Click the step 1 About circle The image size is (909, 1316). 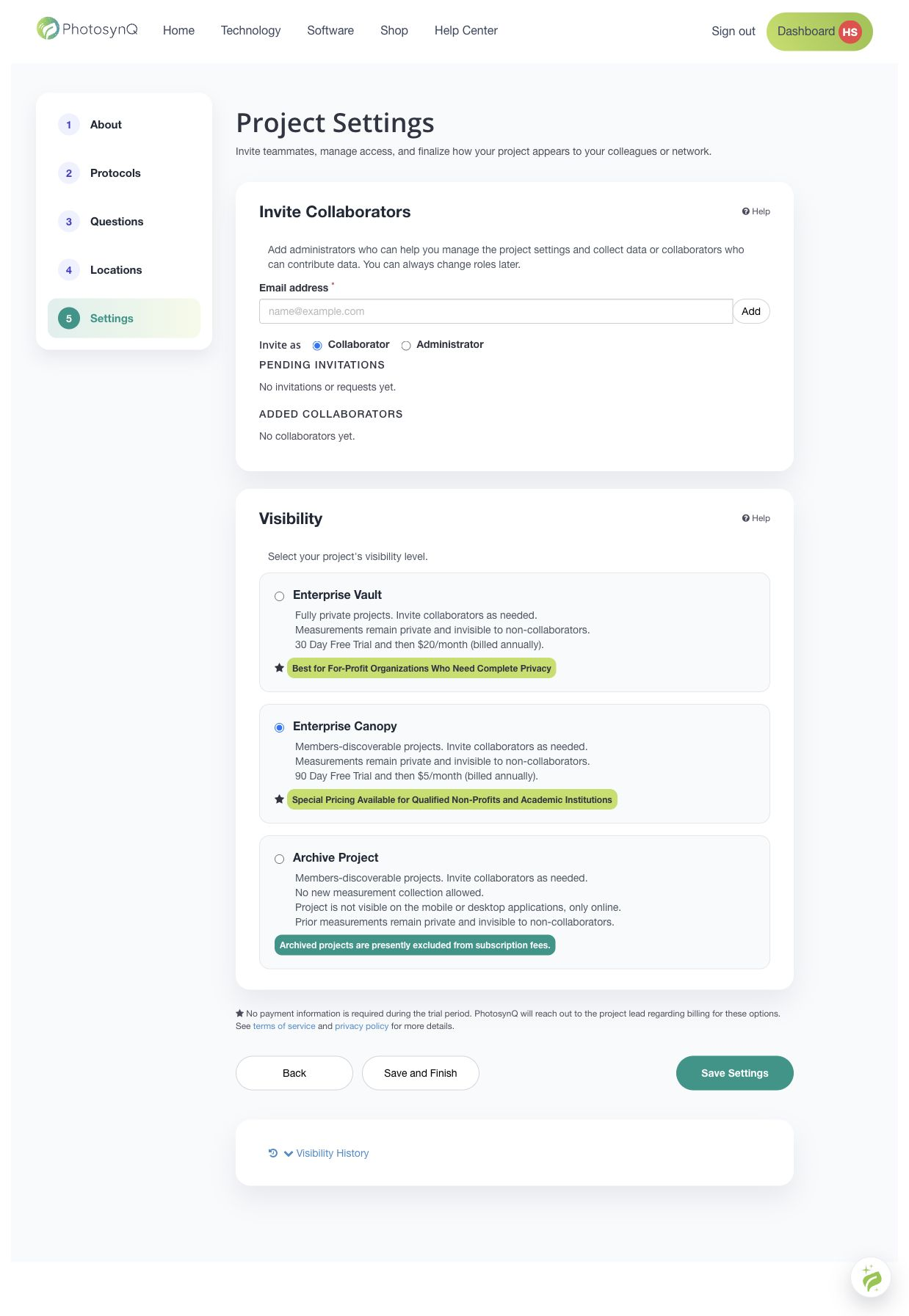(69, 125)
